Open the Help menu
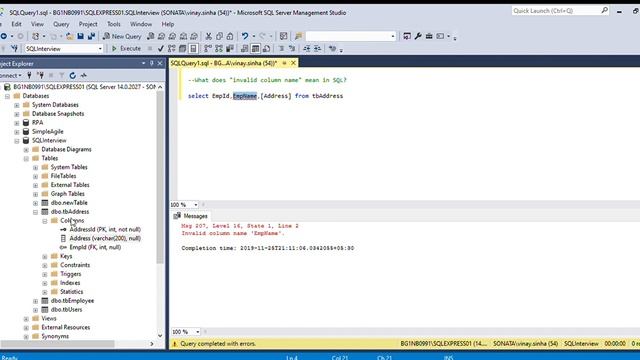This screenshot has width=640, height=360. [168, 24]
